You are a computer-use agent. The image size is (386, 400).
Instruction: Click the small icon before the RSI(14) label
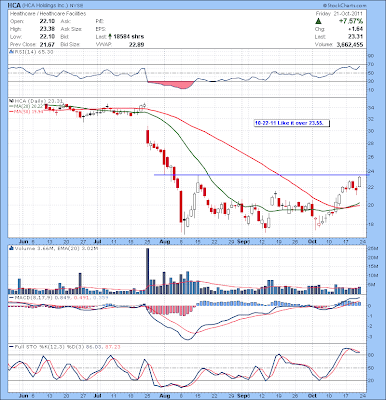click(x=11, y=52)
